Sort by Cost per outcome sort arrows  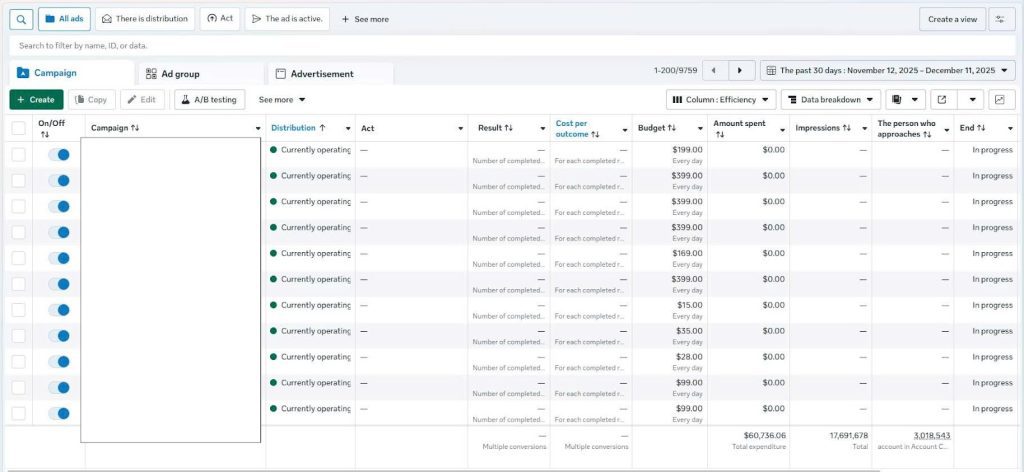pos(595,134)
